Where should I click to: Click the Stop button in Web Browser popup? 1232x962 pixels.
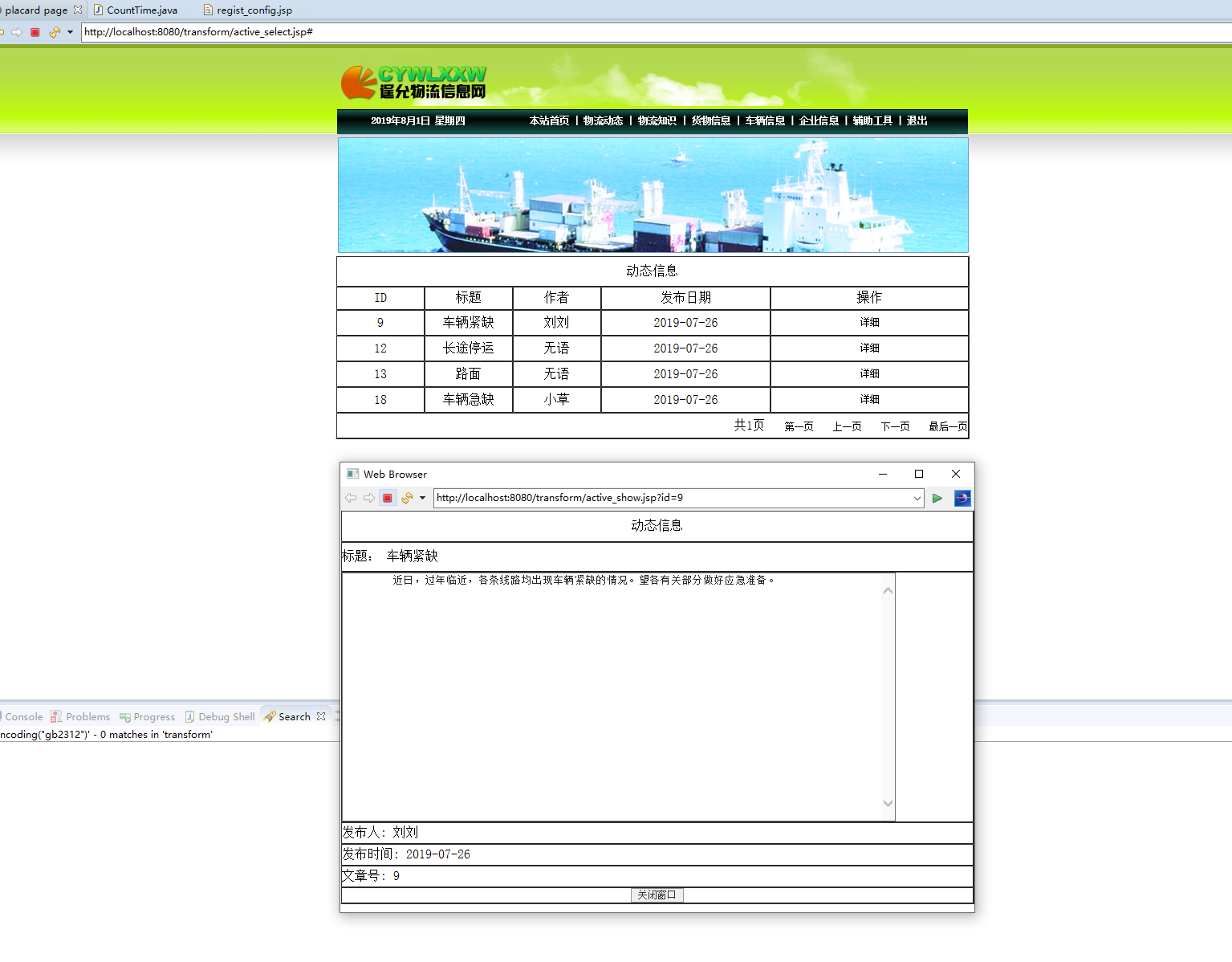click(388, 498)
